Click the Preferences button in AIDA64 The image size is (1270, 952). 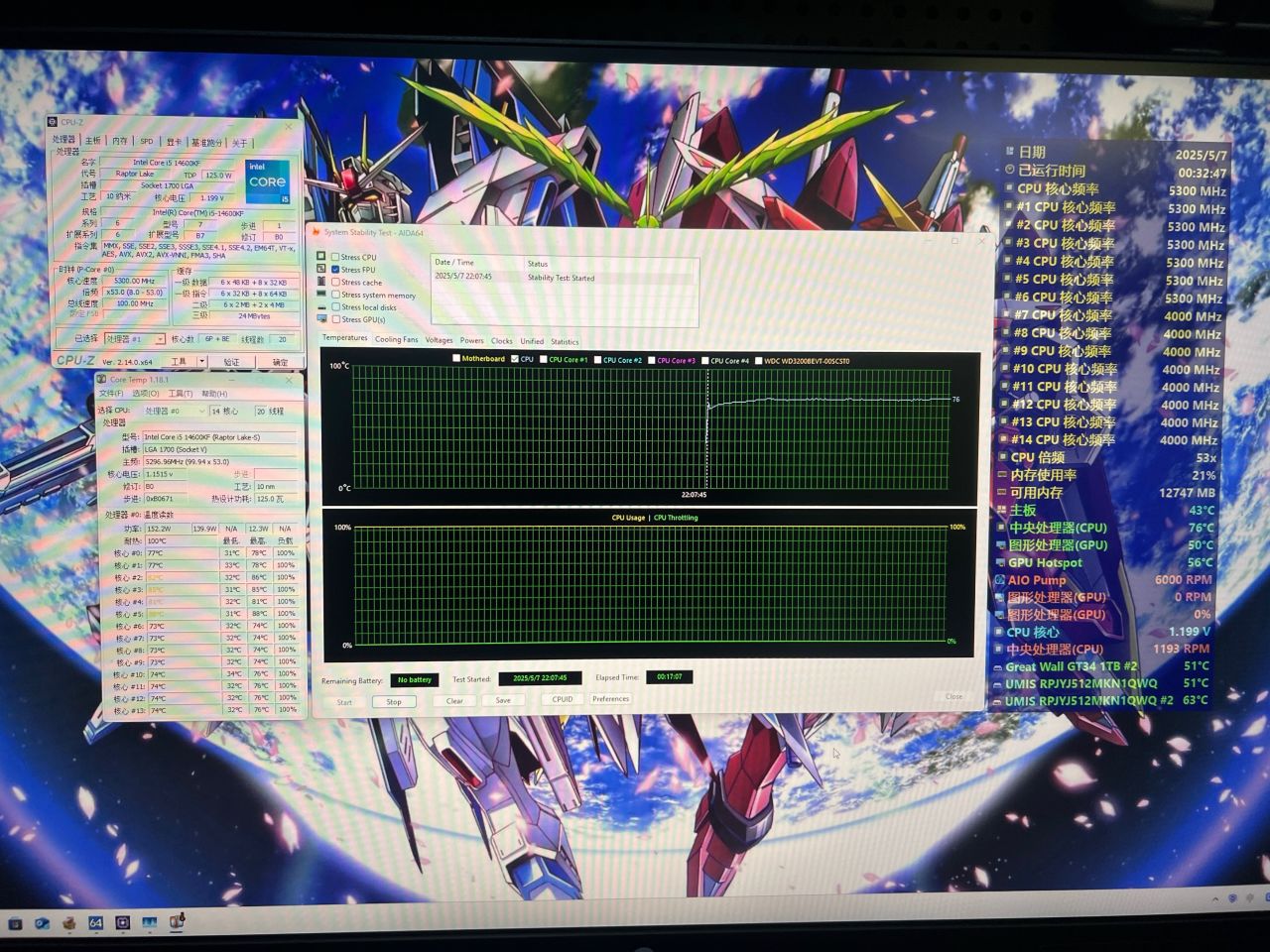click(x=610, y=699)
